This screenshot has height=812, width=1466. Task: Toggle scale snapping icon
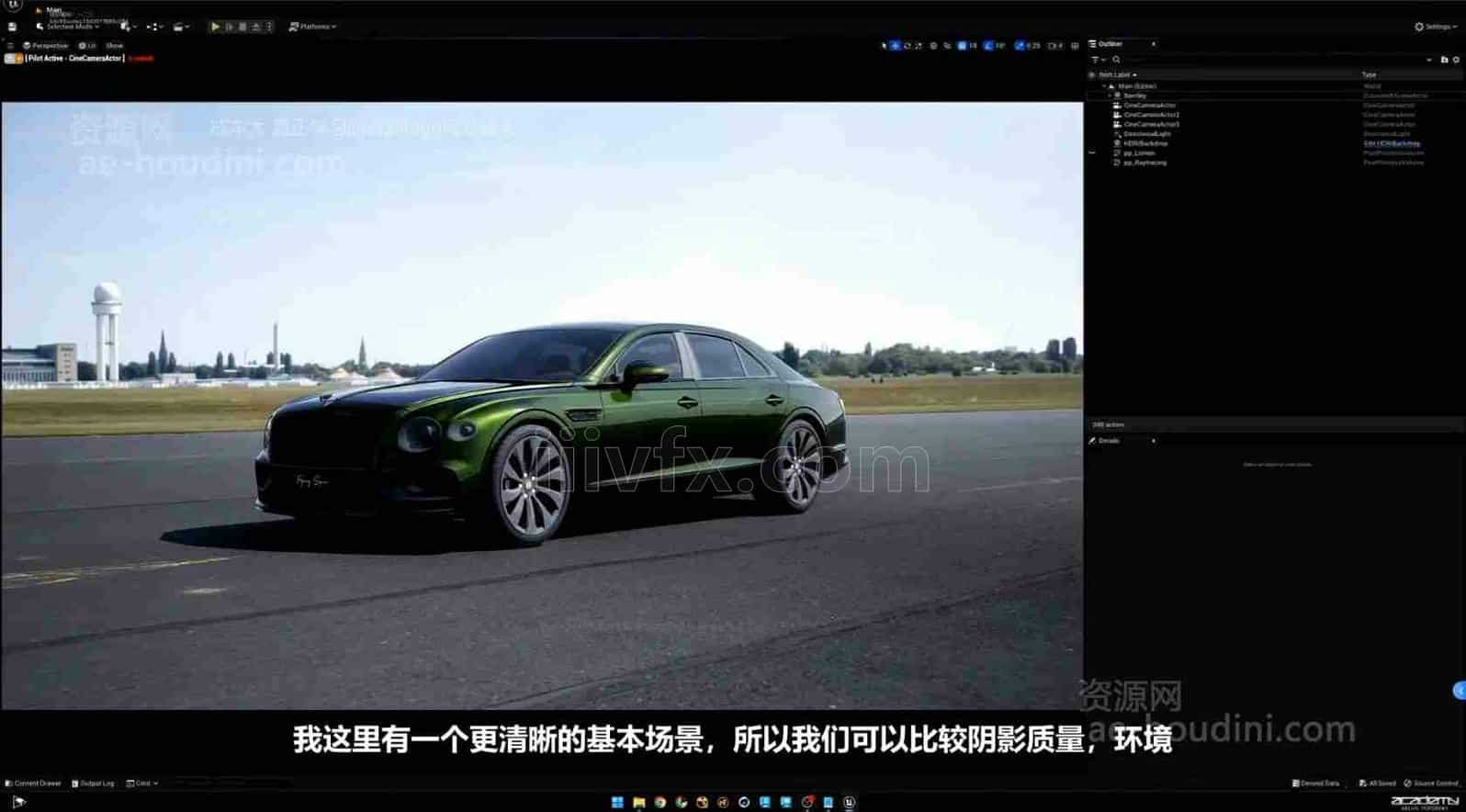(x=1020, y=45)
